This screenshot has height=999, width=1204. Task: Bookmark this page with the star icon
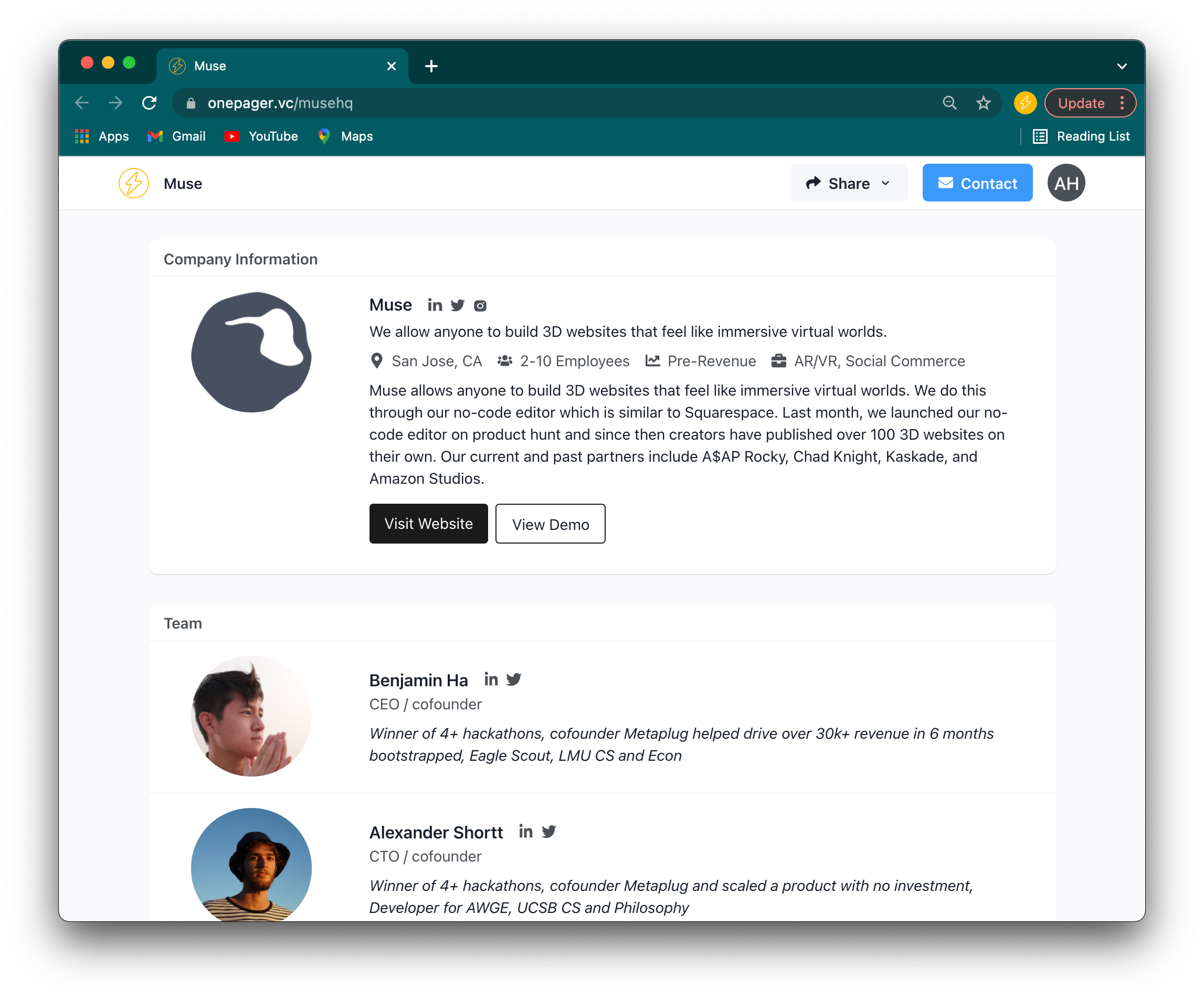[x=983, y=103]
